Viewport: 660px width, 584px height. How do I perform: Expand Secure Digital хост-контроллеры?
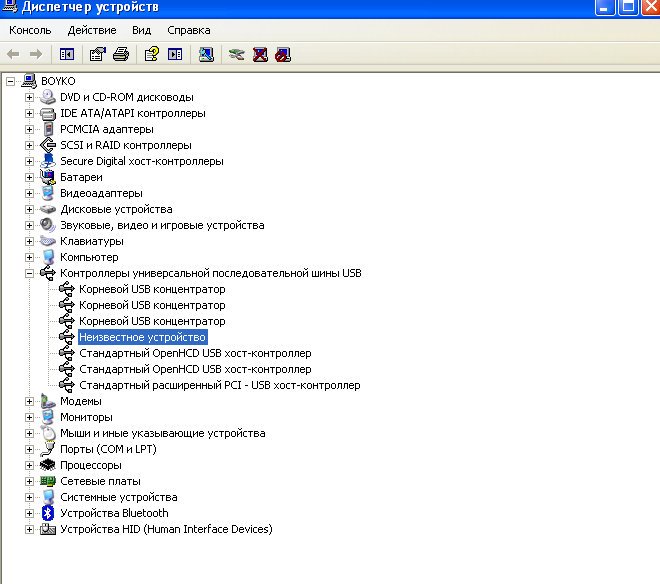tap(29, 161)
